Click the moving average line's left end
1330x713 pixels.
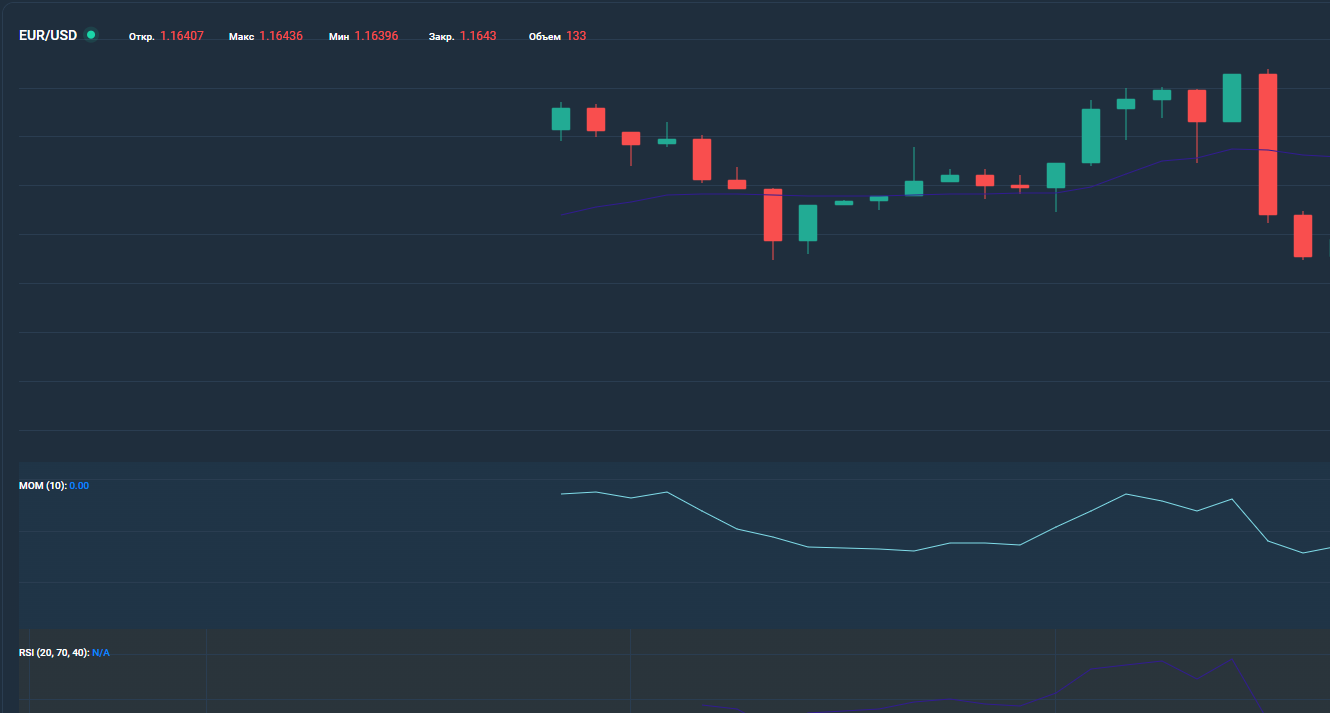tap(563, 215)
